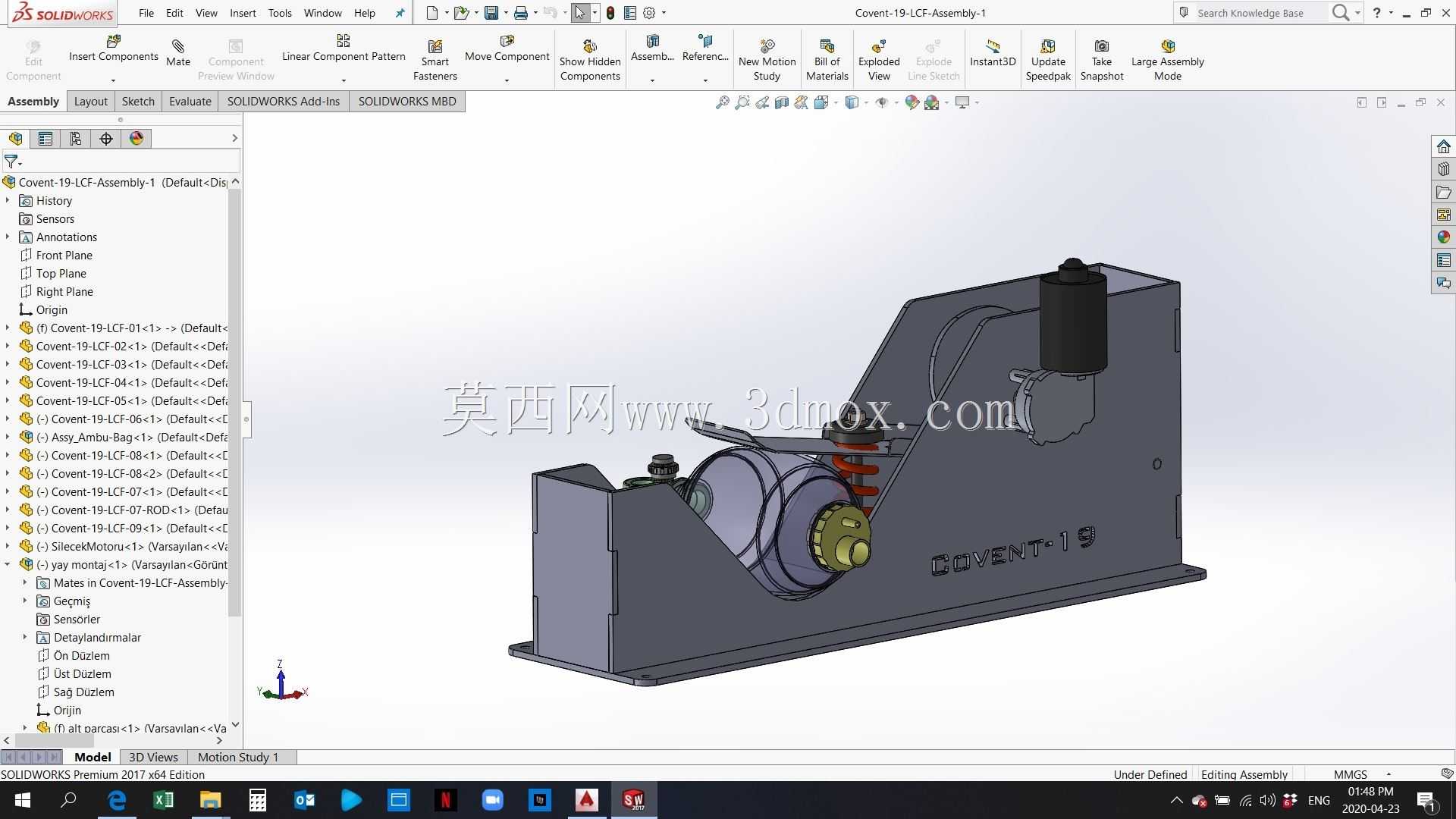The width and height of the screenshot is (1456, 819).
Task: Open Zoom app from taskbar
Action: click(x=492, y=800)
